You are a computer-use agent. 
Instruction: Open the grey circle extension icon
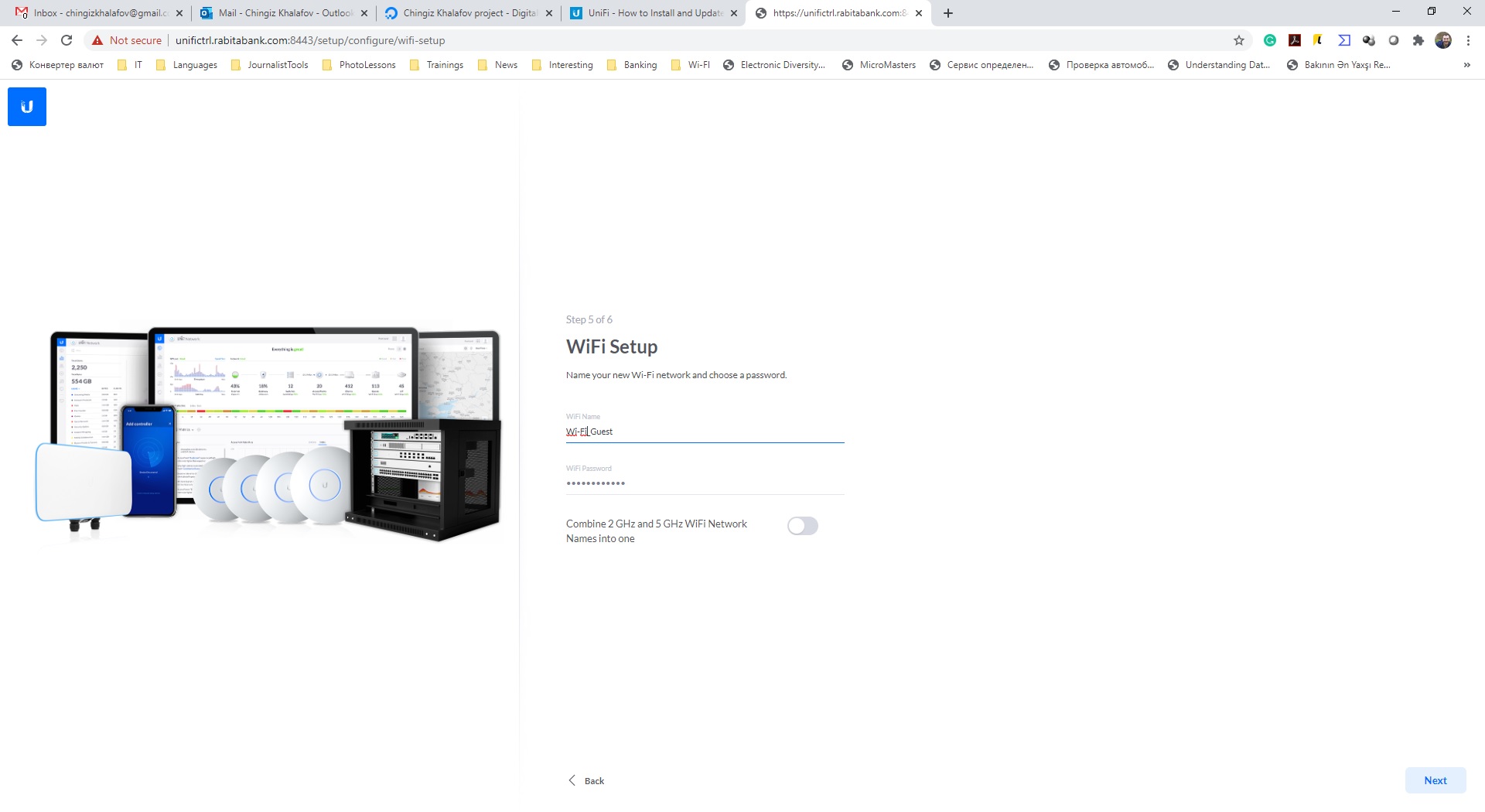pyautogui.click(x=1394, y=40)
